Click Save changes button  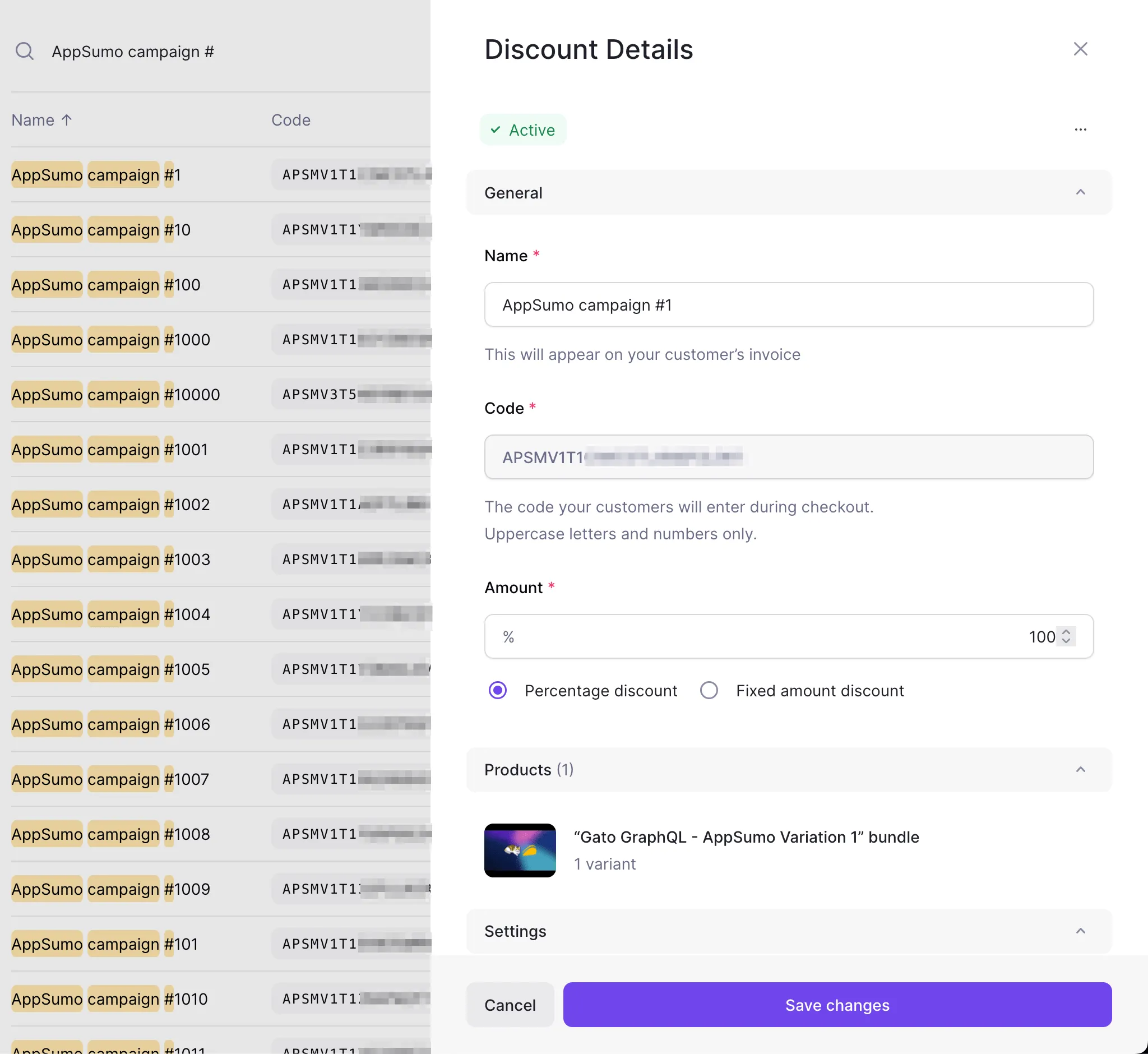point(837,1005)
